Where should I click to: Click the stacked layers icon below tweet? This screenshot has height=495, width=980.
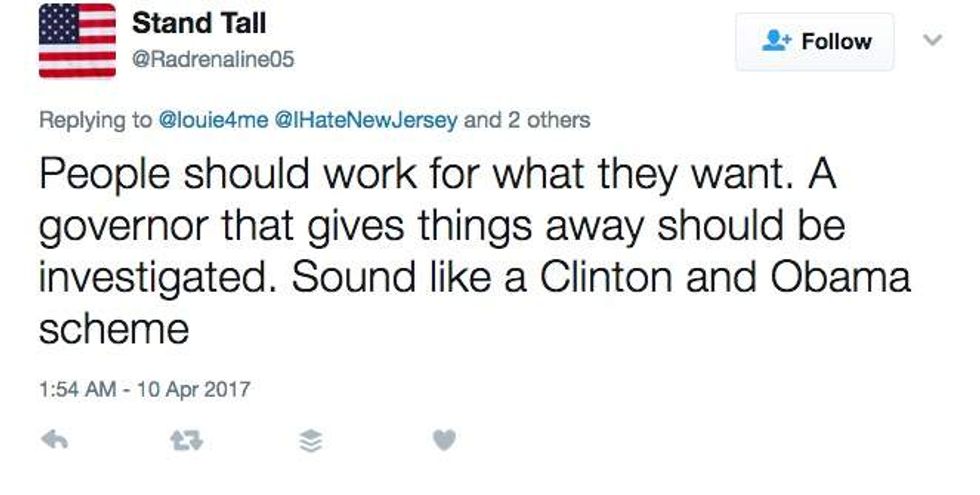click(x=312, y=439)
